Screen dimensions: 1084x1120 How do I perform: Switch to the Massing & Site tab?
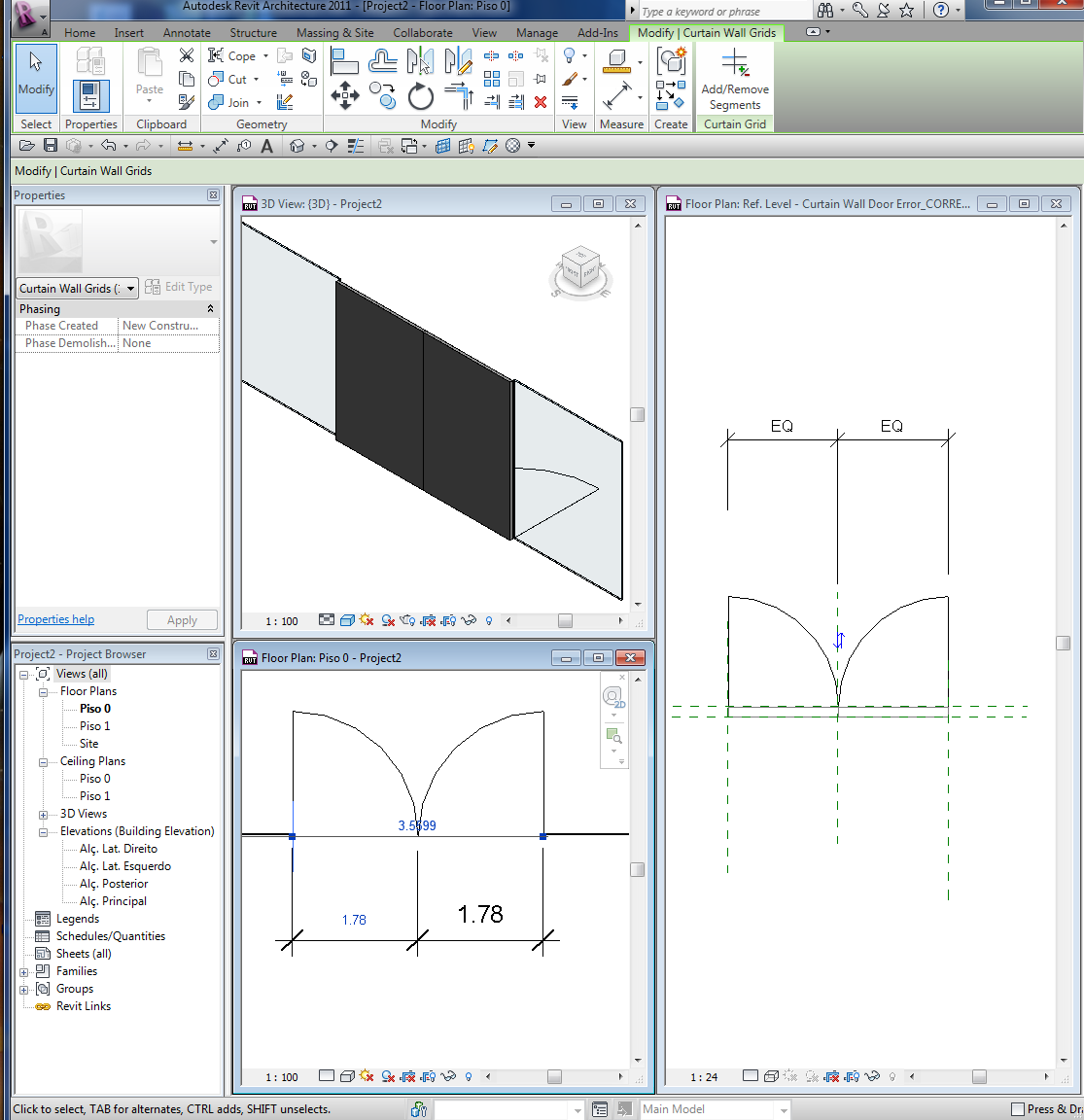[x=334, y=33]
